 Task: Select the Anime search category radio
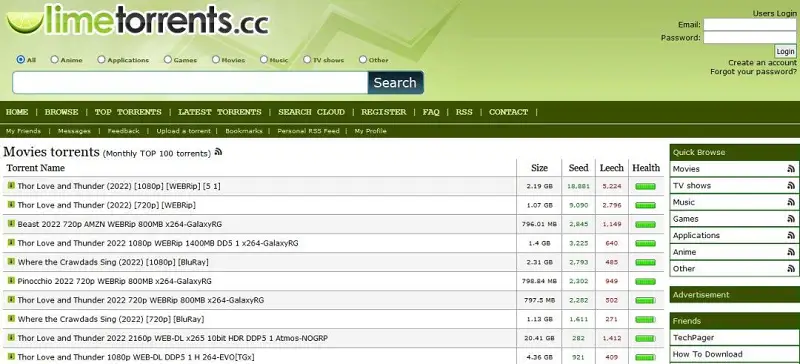click(x=55, y=59)
